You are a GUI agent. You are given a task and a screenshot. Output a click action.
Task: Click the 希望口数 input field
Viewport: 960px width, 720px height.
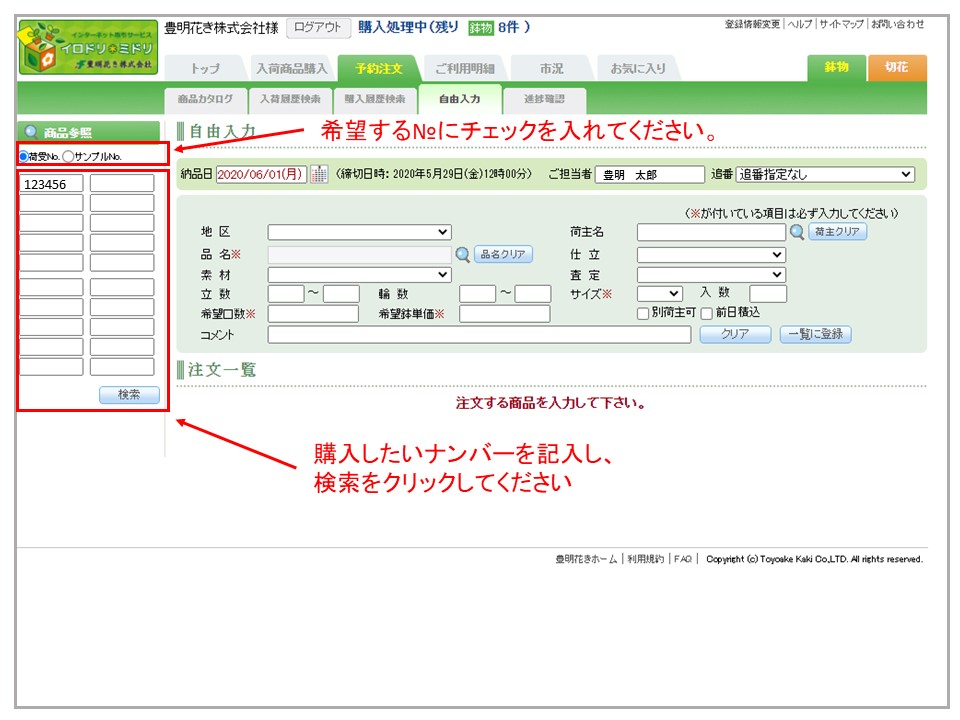pos(312,314)
